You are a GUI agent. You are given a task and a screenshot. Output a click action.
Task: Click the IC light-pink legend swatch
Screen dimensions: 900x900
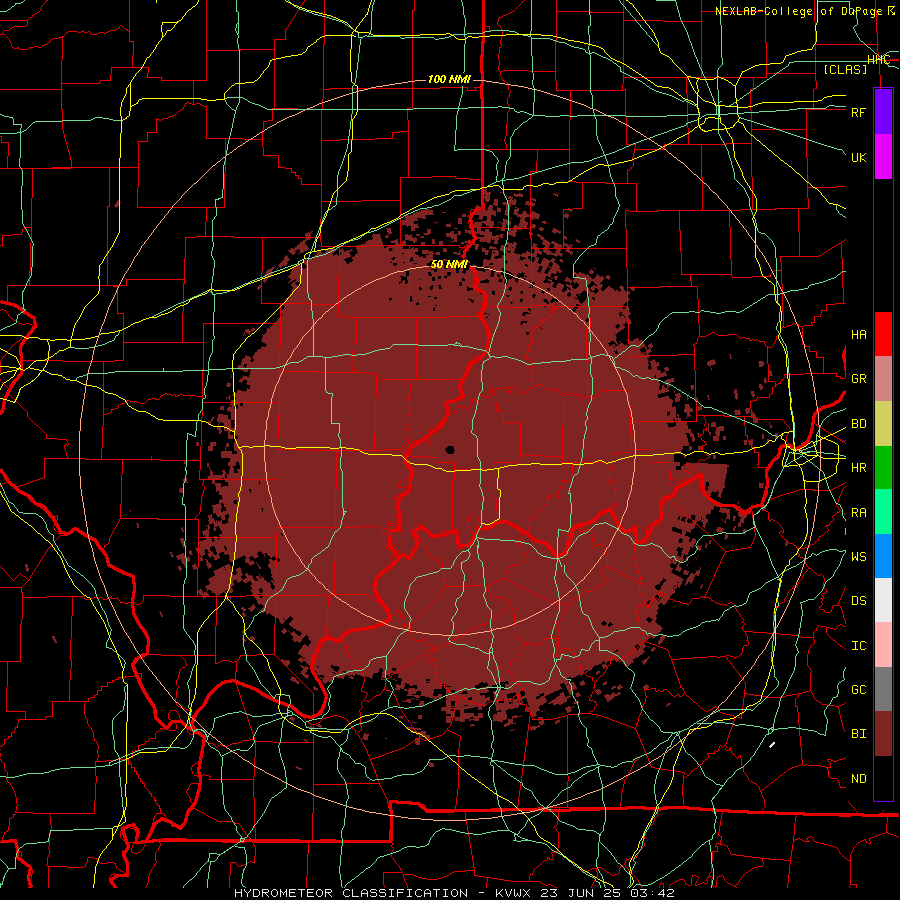click(883, 645)
